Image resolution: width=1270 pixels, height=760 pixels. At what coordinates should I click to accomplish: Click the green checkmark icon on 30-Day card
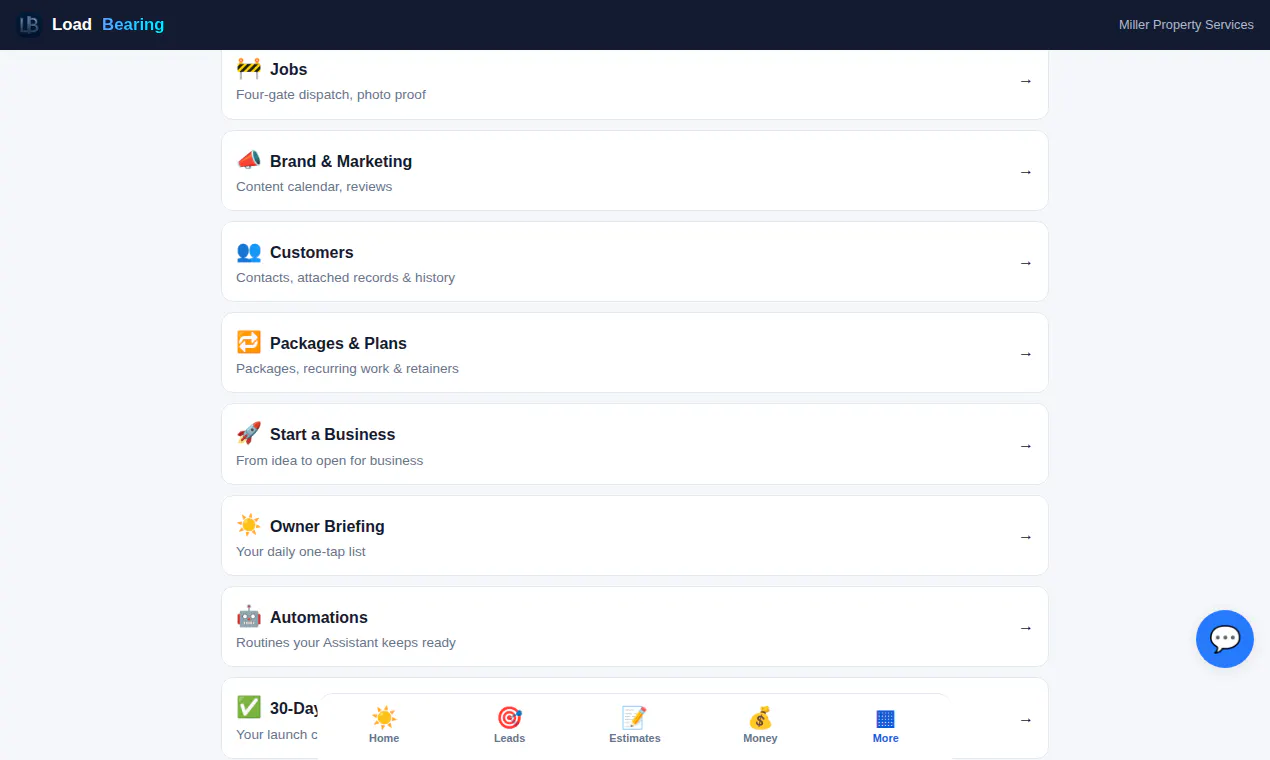249,708
